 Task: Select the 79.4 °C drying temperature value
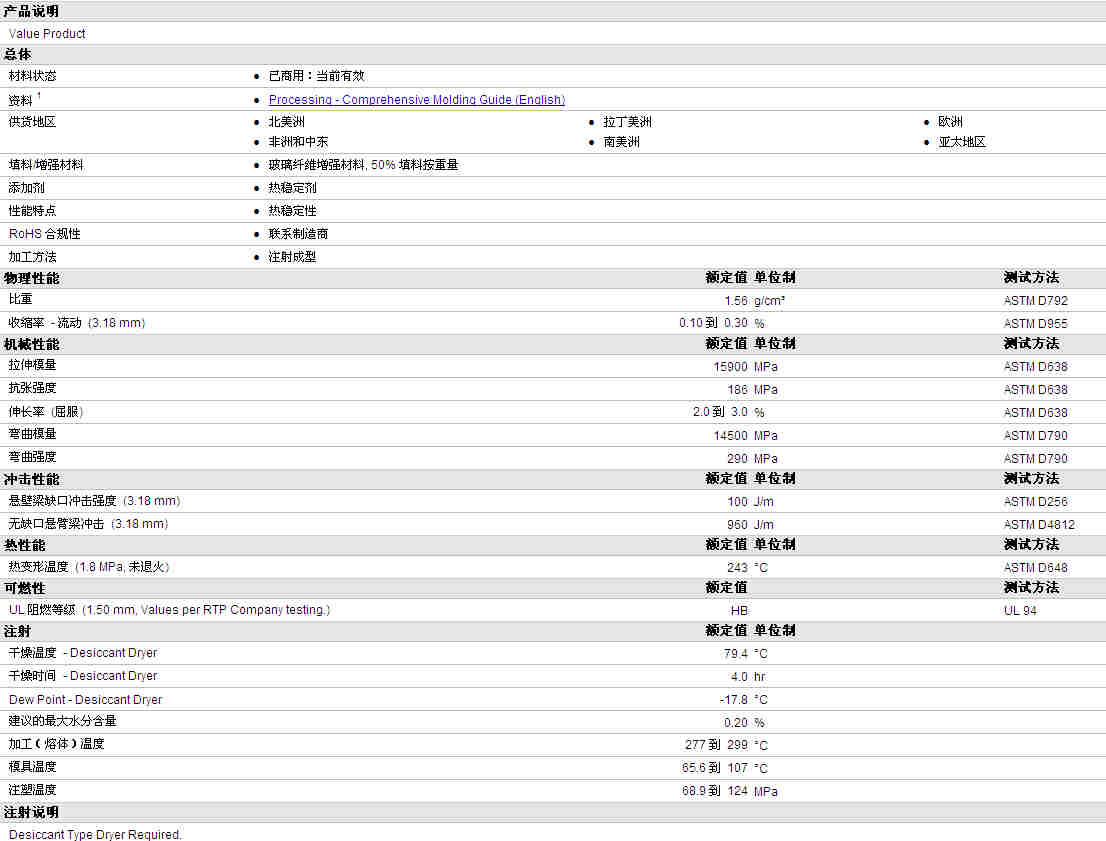tap(746, 653)
